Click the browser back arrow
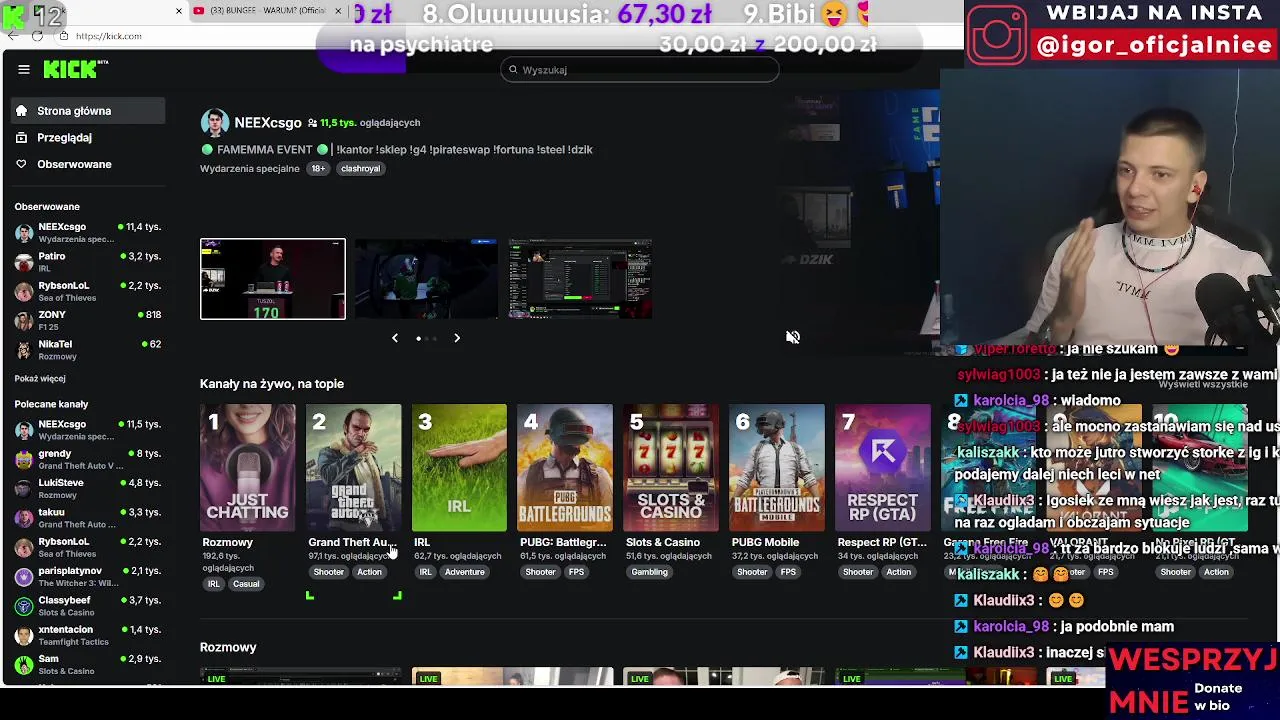This screenshot has height=720, width=1280. click(x=12, y=36)
